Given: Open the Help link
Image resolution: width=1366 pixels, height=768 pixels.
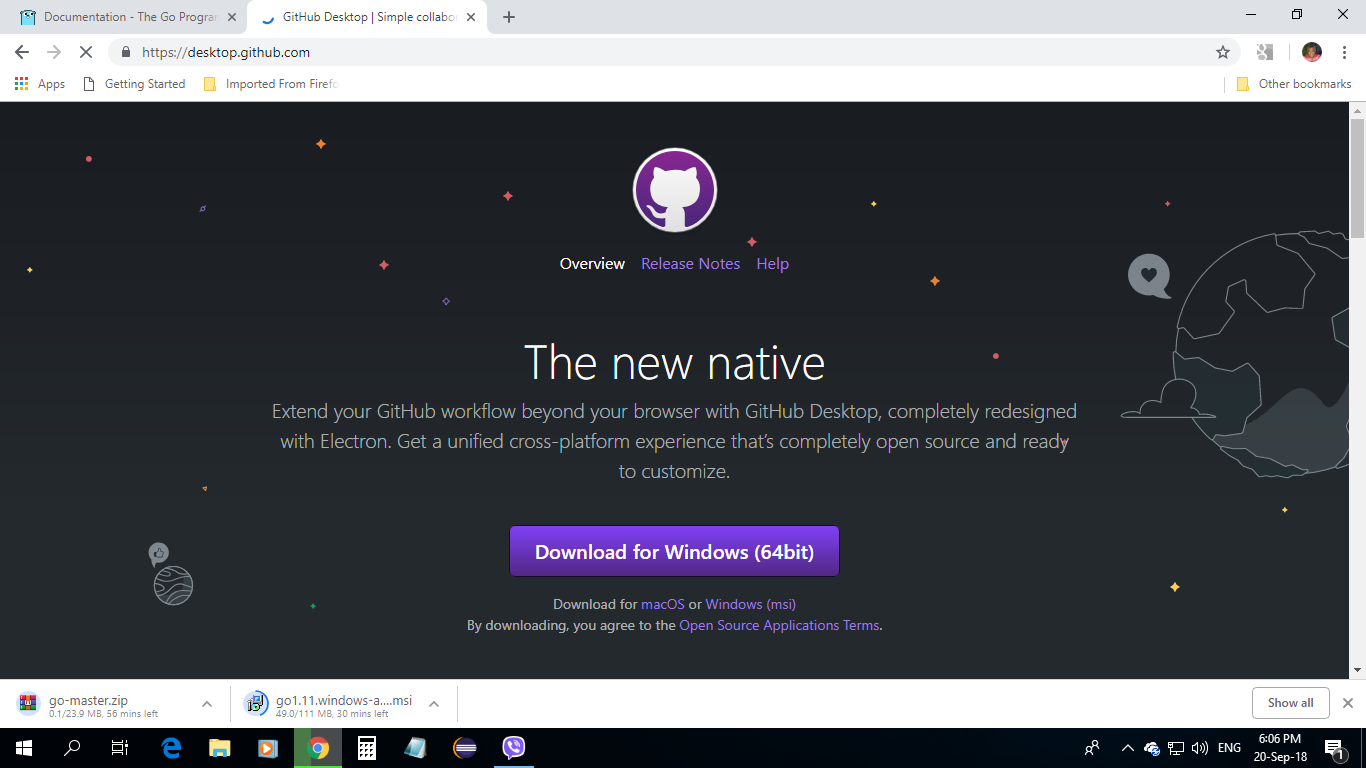Looking at the screenshot, I should click(772, 264).
